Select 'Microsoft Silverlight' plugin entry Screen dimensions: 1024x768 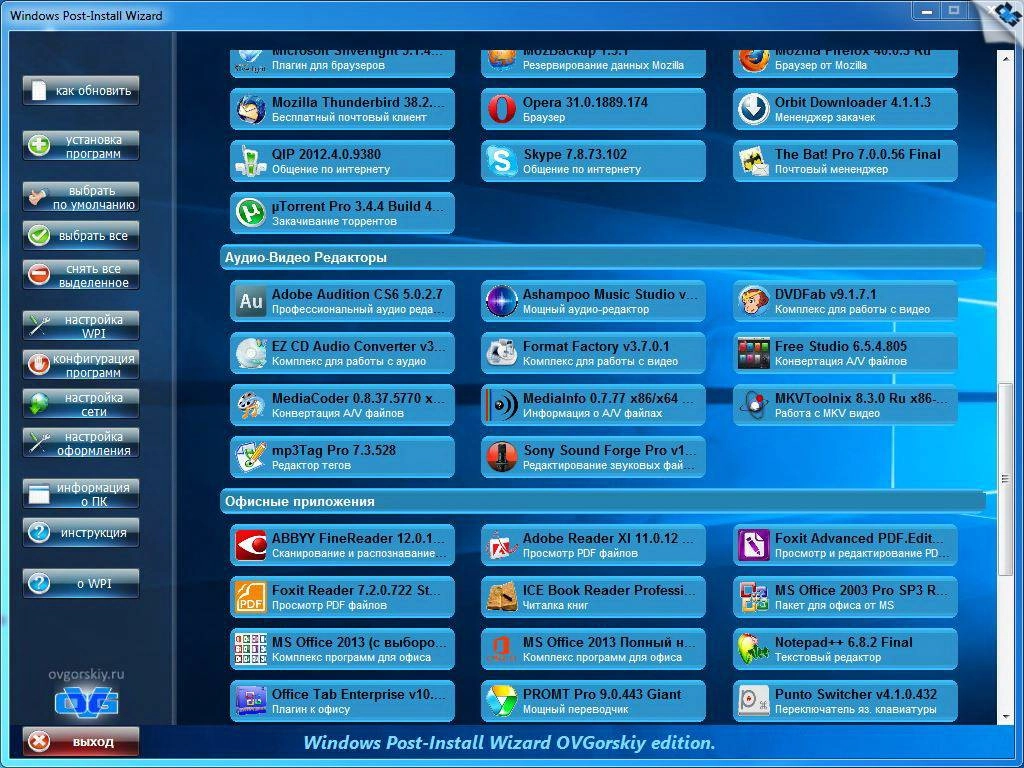pyautogui.click(x=342, y=62)
